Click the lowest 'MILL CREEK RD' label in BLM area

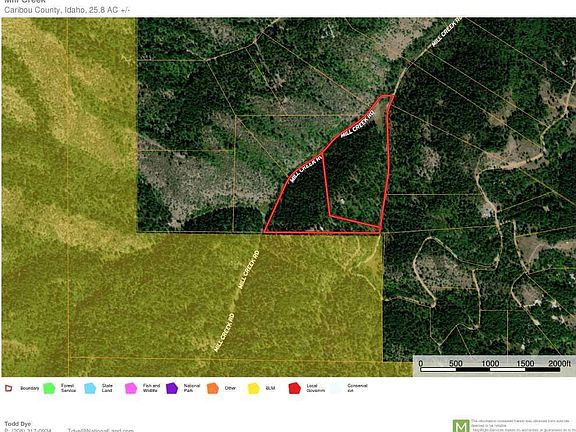[x=224, y=332]
